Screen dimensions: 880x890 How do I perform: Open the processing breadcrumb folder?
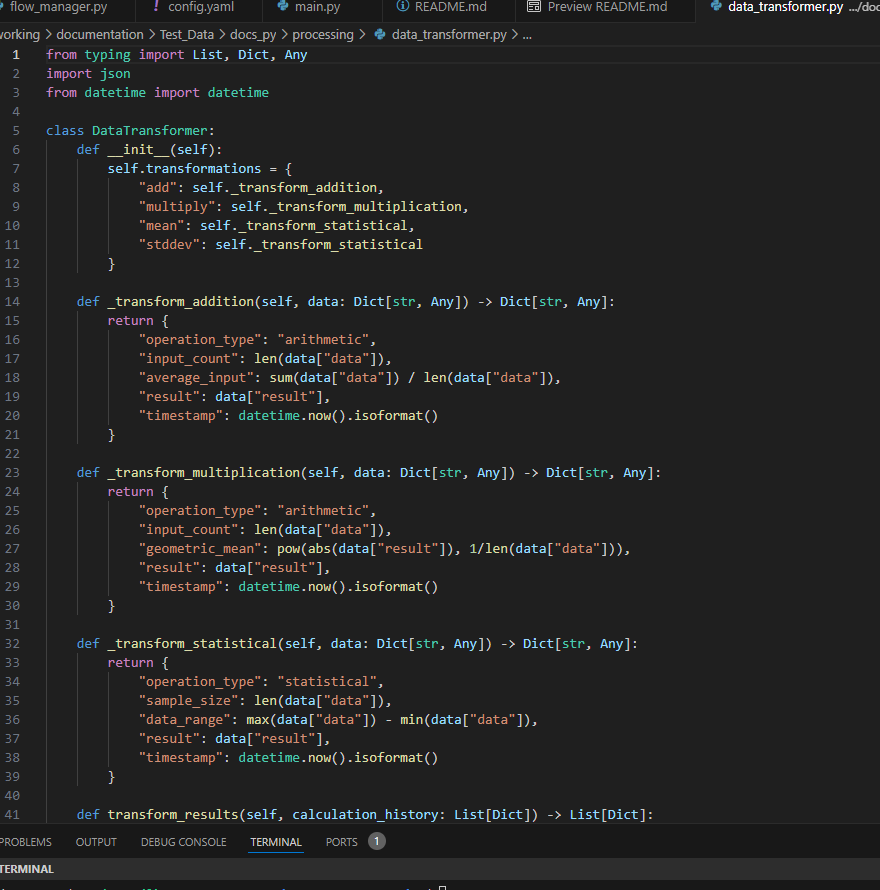323,35
